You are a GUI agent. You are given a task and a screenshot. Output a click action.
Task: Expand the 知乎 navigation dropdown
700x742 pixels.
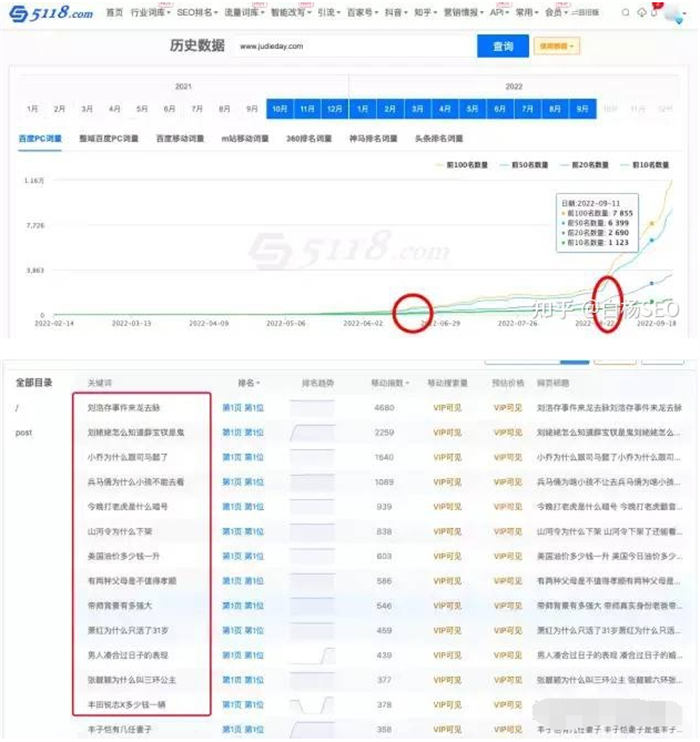click(x=425, y=12)
